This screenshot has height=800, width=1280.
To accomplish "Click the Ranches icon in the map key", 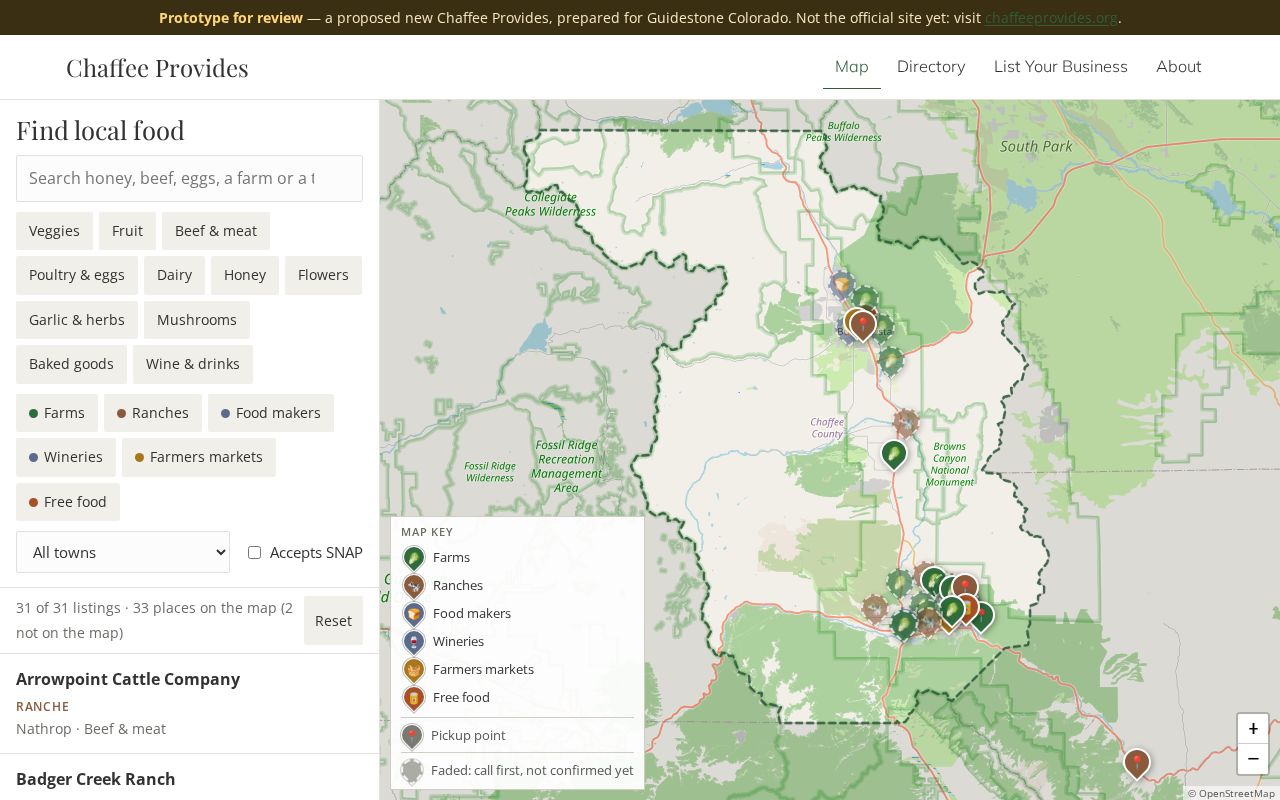I will tap(413, 586).
